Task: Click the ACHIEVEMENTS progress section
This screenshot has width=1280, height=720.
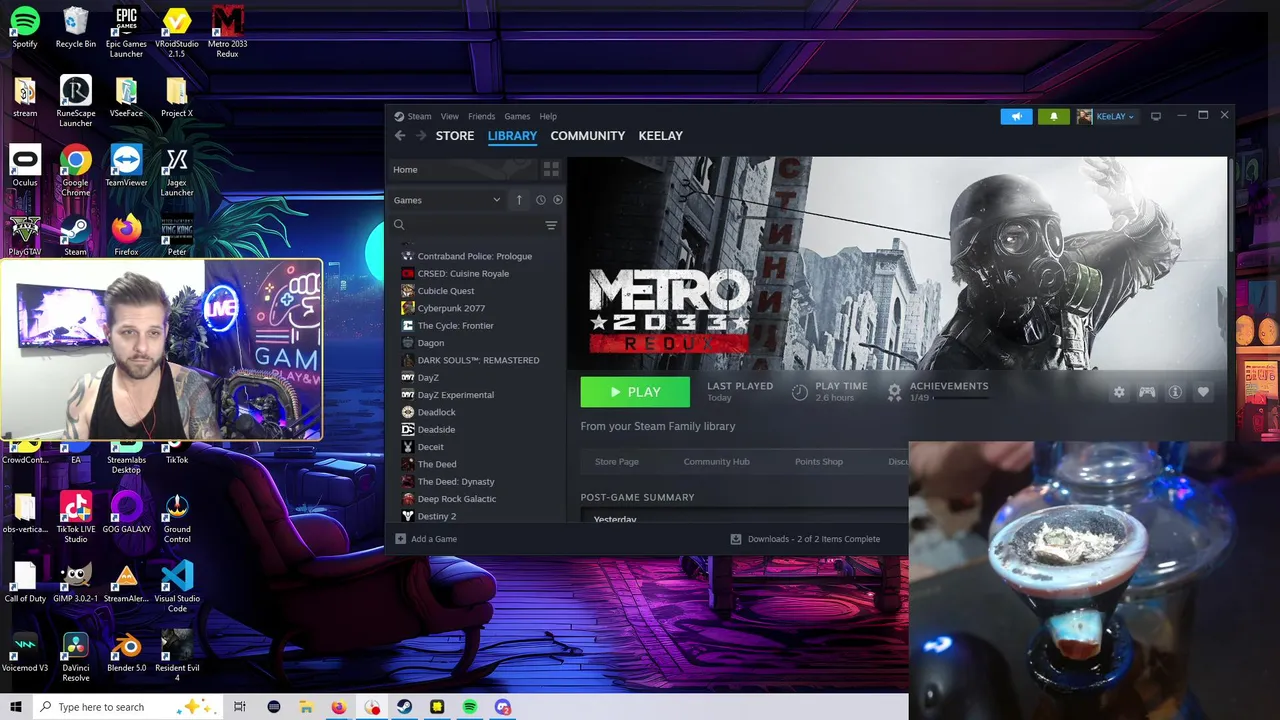Action: (939, 392)
